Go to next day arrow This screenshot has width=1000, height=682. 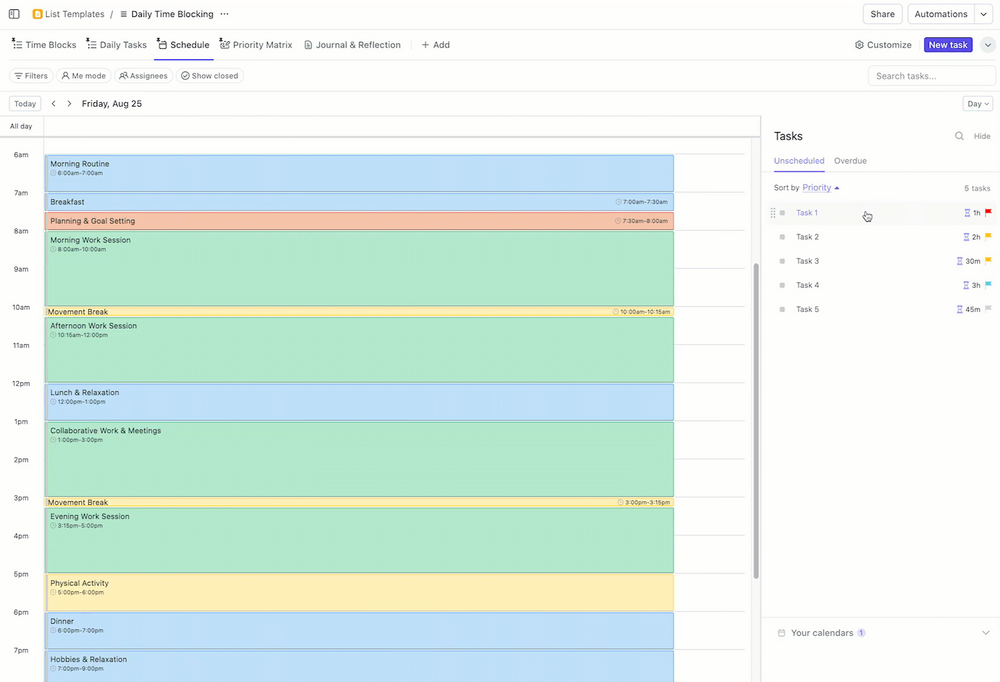(x=69, y=104)
